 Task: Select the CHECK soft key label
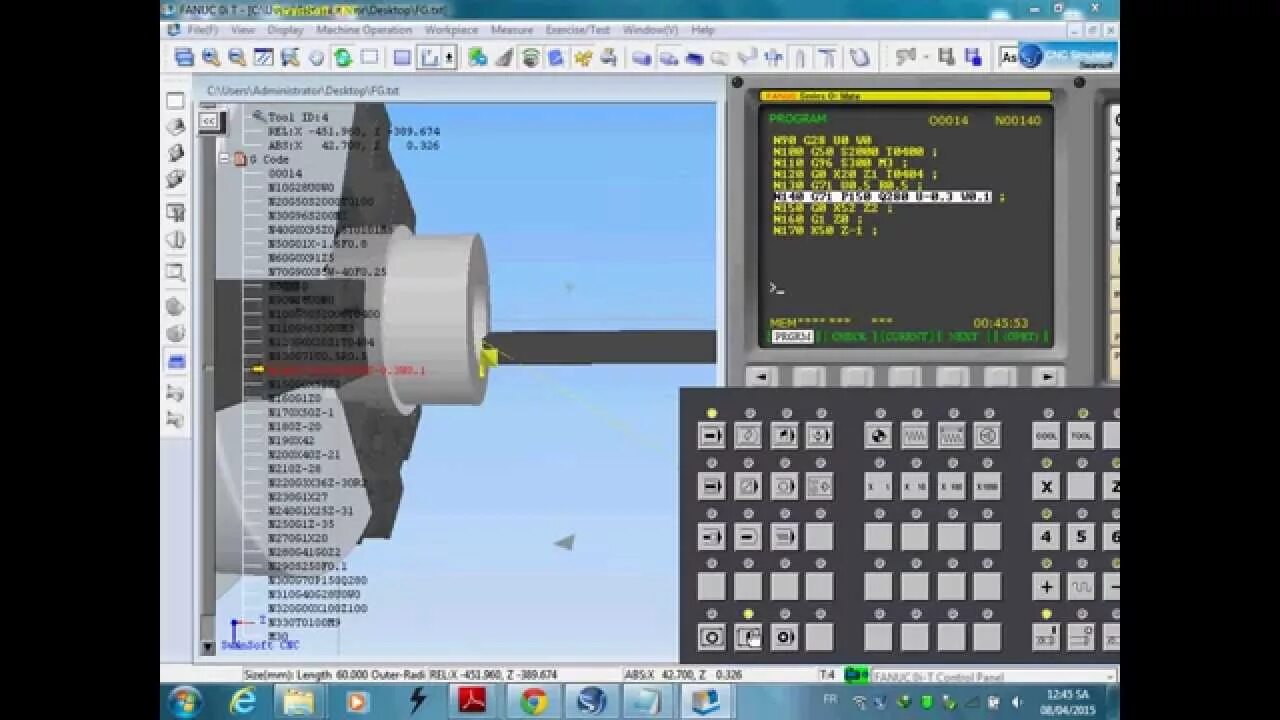[848, 337]
